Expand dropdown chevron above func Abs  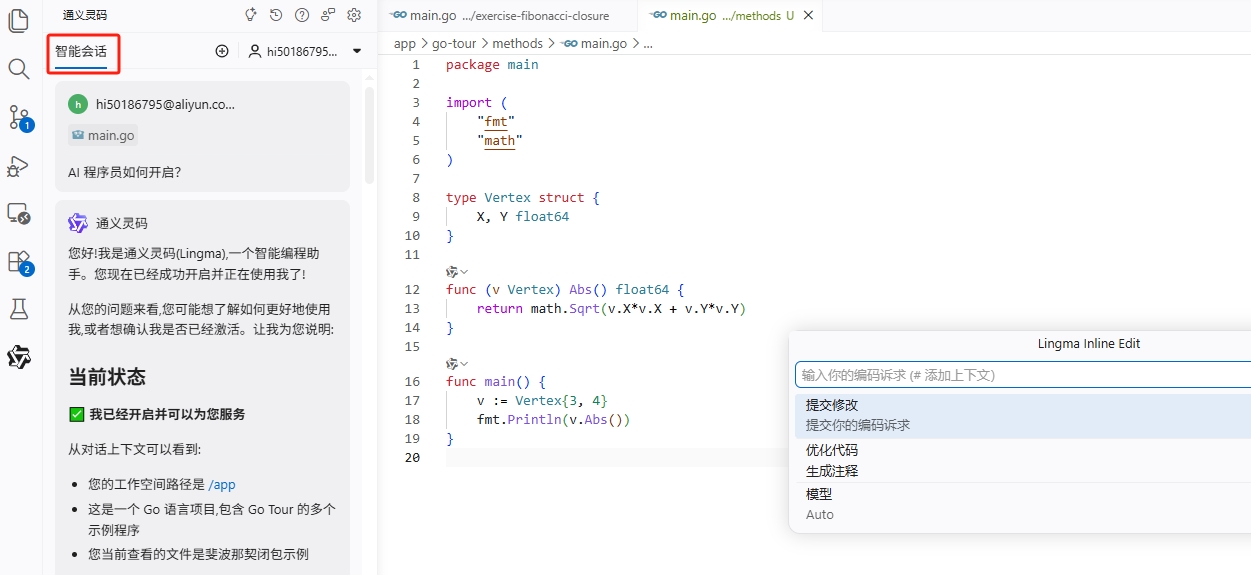coord(464,272)
